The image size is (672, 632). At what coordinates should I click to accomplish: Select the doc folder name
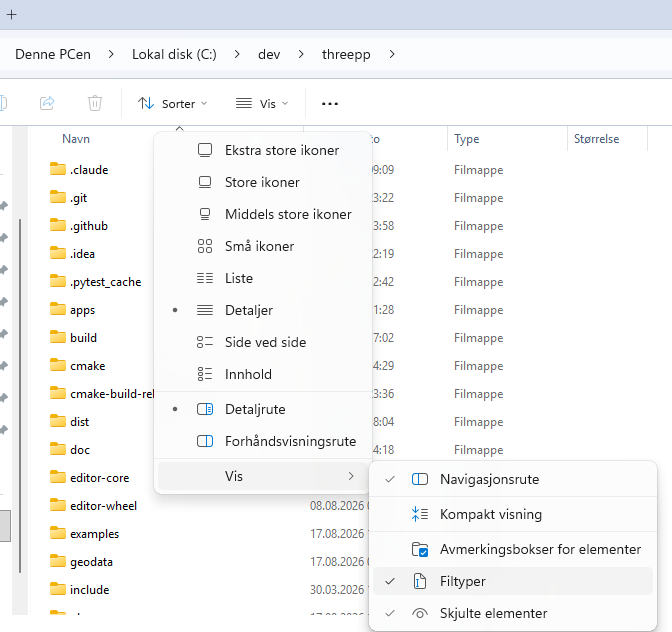click(80, 450)
